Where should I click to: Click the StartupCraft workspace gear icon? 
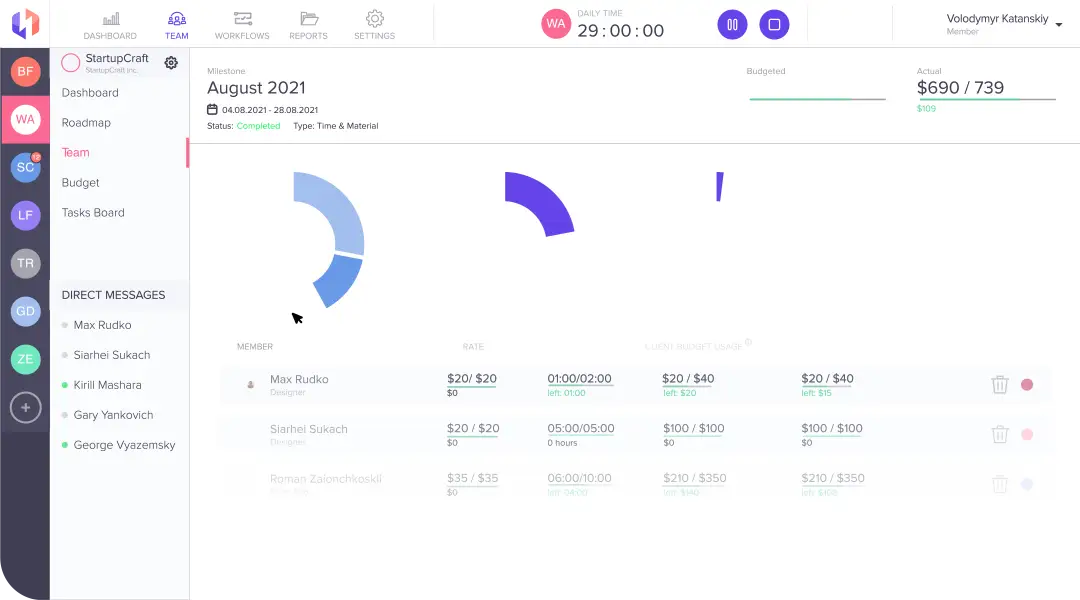[171, 63]
